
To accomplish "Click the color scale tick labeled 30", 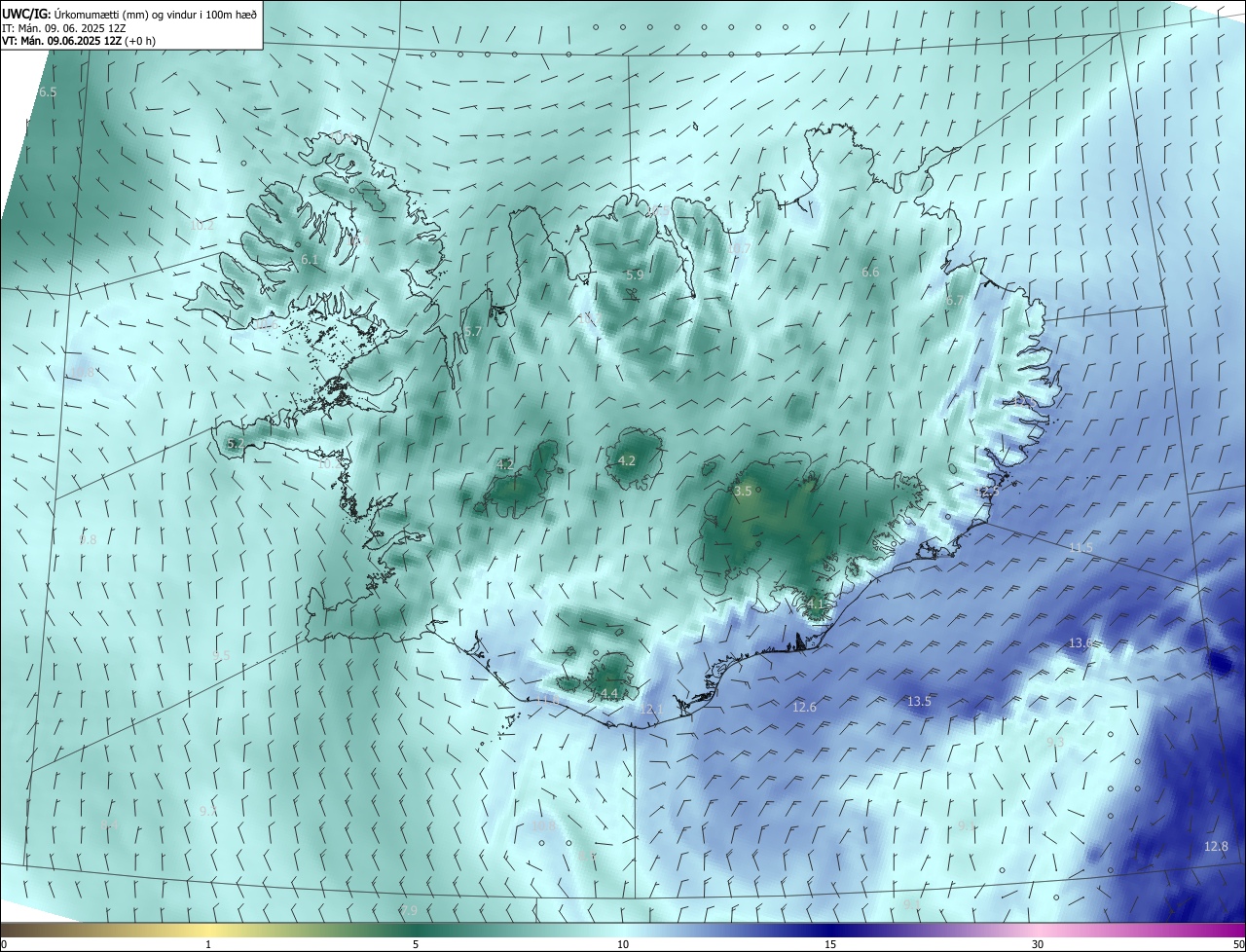I will pos(1038,944).
